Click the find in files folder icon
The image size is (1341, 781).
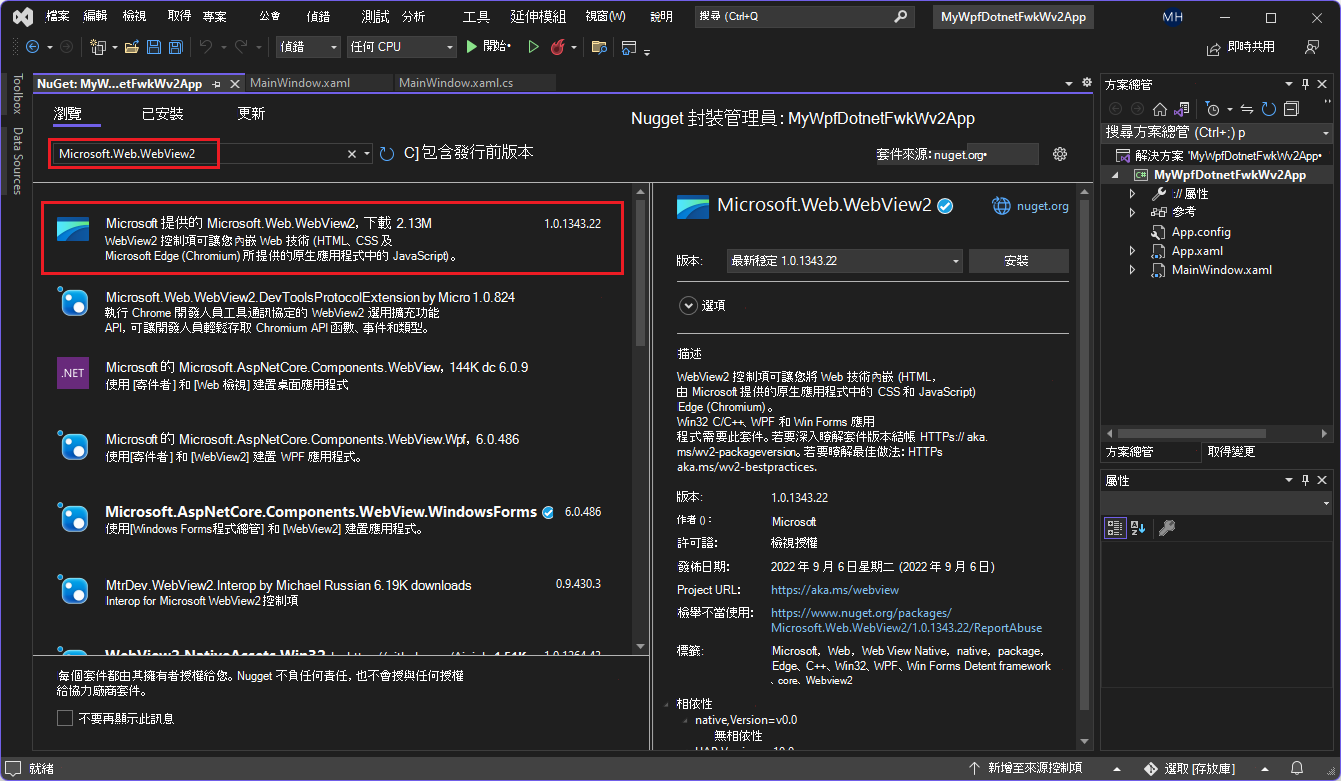[x=599, y=47]
